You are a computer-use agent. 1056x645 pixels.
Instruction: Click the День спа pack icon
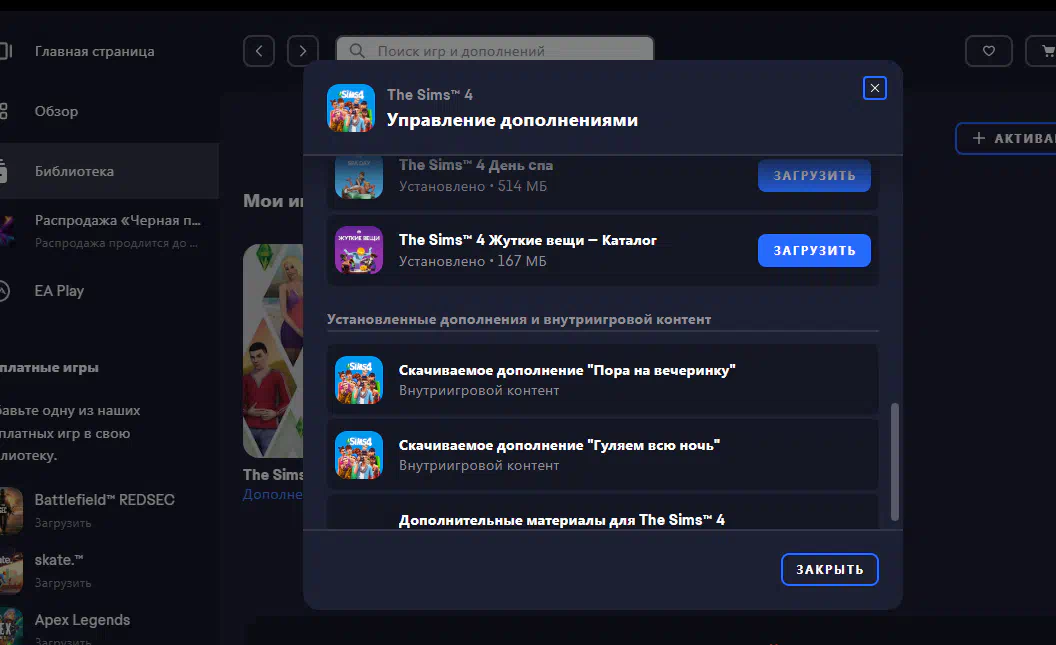pyautogui.click(x=359, y=177)
